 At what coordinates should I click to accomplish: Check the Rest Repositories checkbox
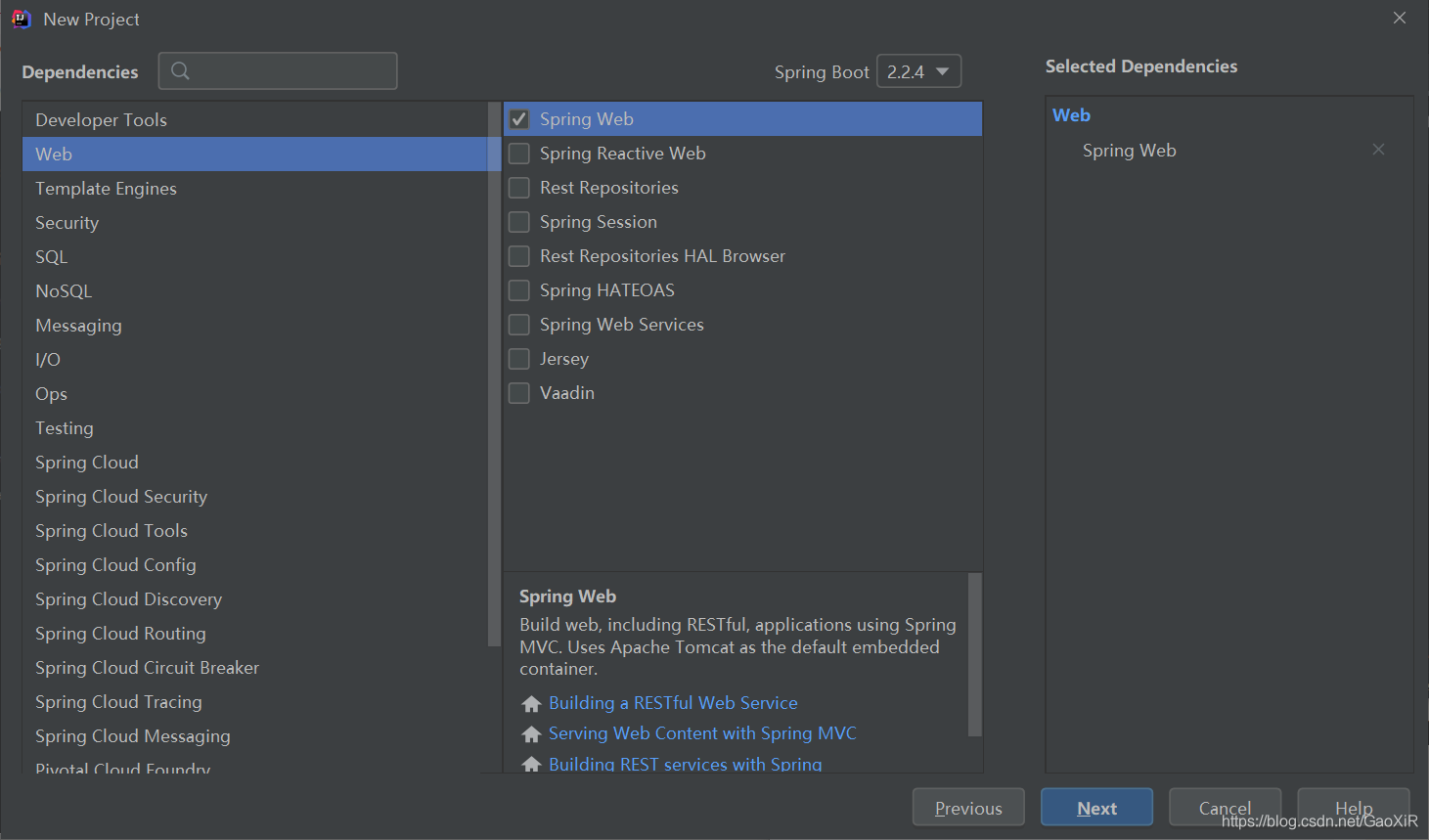pos(519,188)
